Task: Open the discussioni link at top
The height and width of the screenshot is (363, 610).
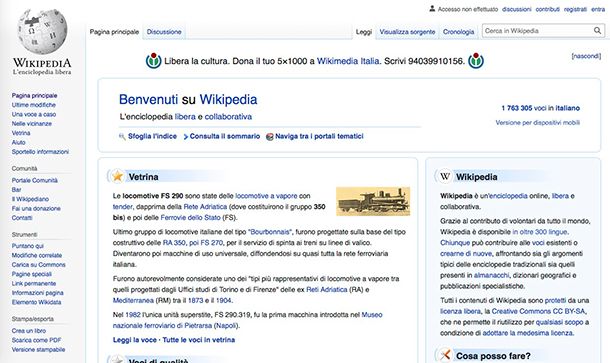Action: click(517, 9)
